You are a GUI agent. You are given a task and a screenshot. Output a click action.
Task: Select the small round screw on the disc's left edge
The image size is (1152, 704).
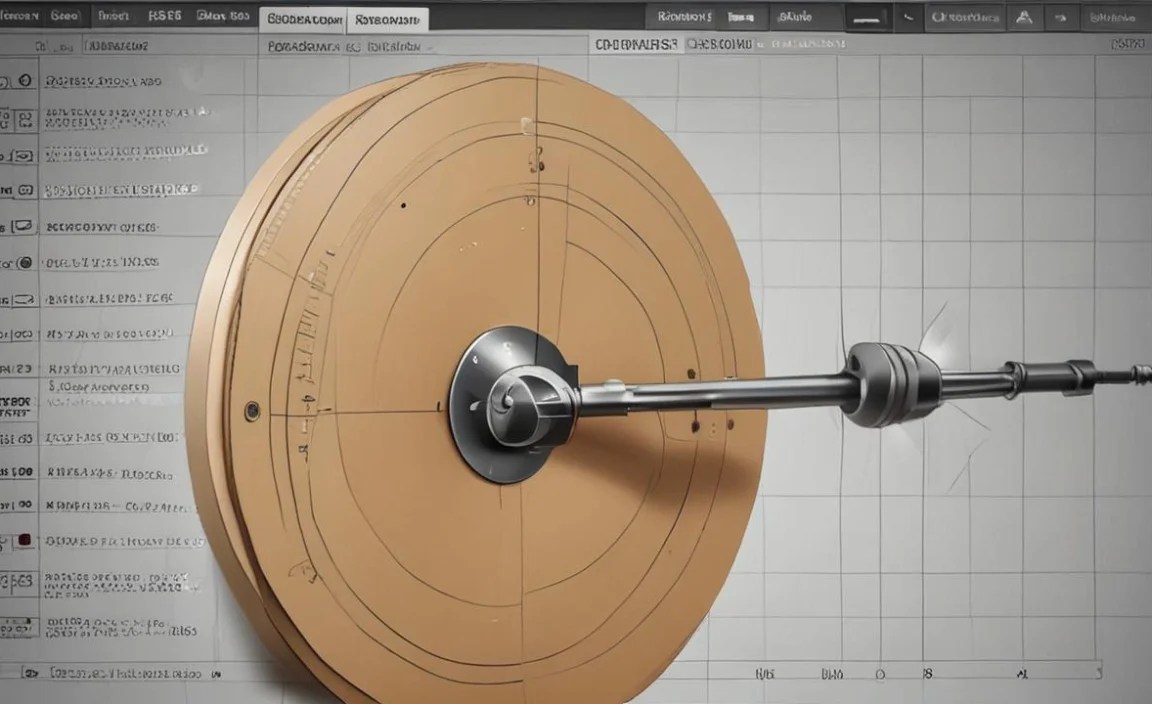click(252, 411)
